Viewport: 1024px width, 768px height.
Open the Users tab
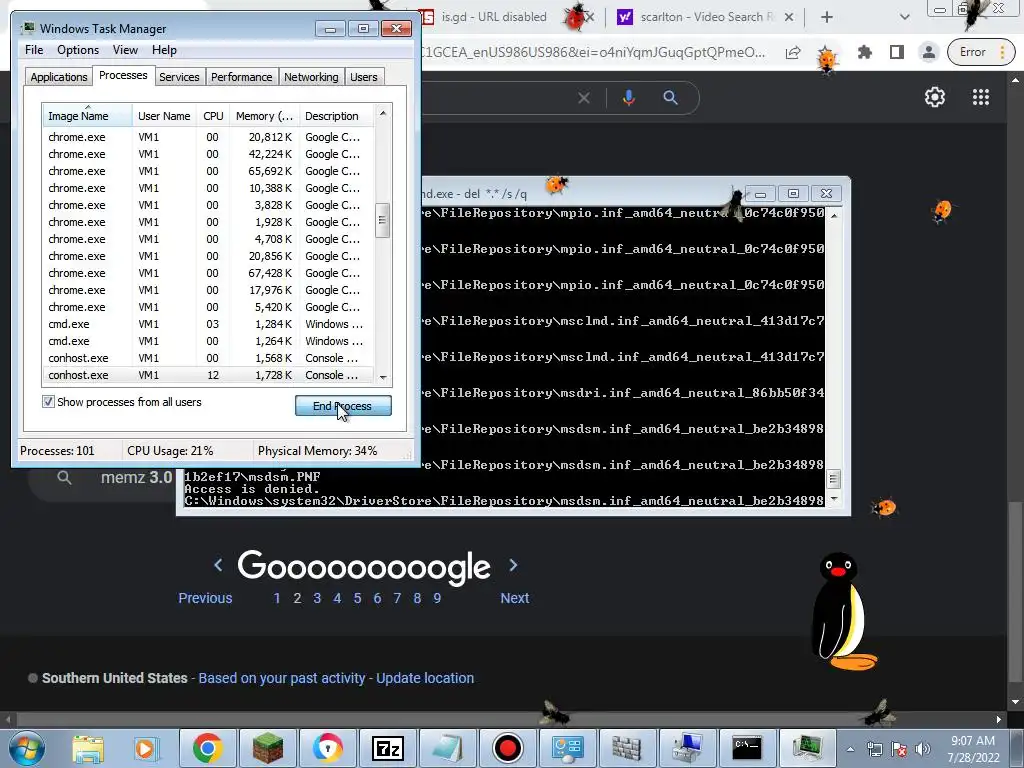(364, 77)
